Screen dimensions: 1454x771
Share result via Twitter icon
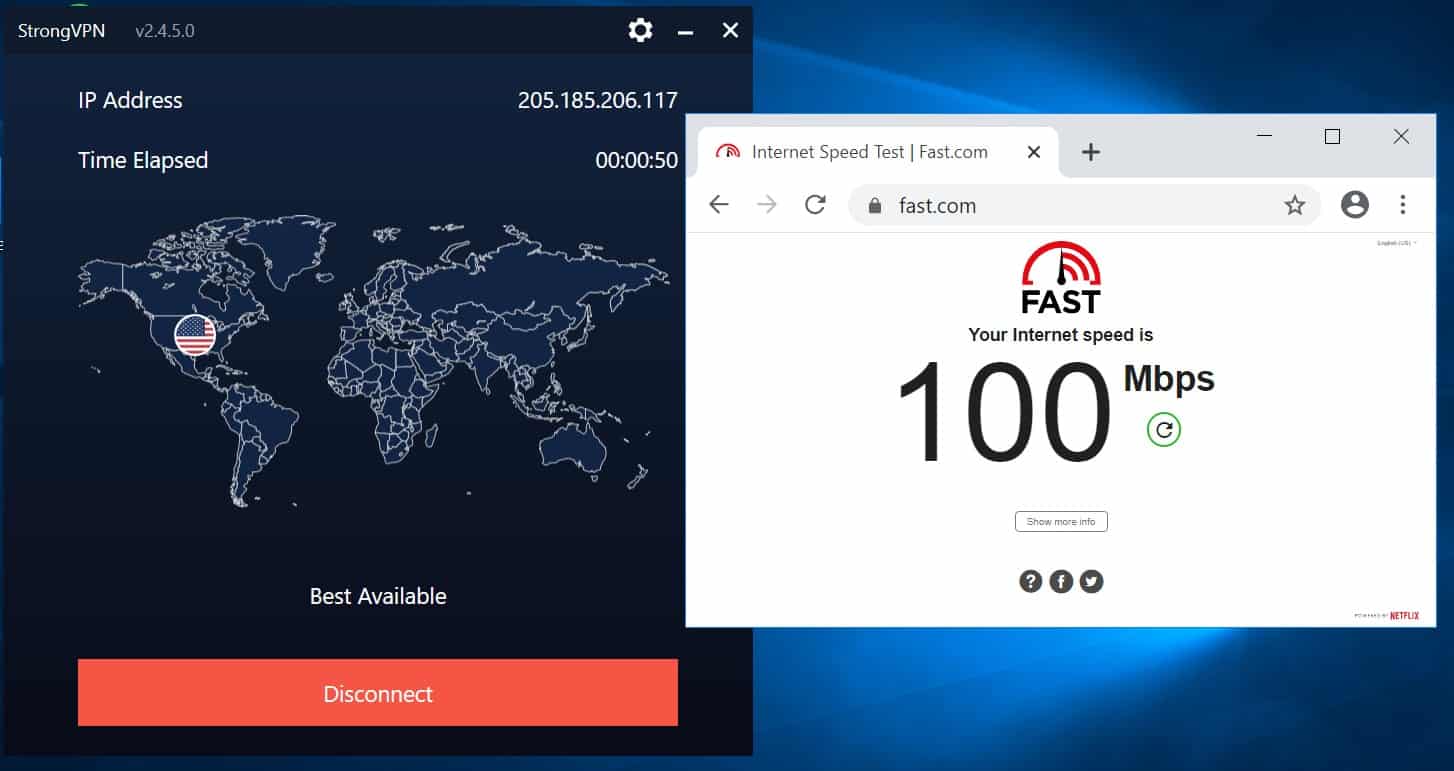[1091, 581]
